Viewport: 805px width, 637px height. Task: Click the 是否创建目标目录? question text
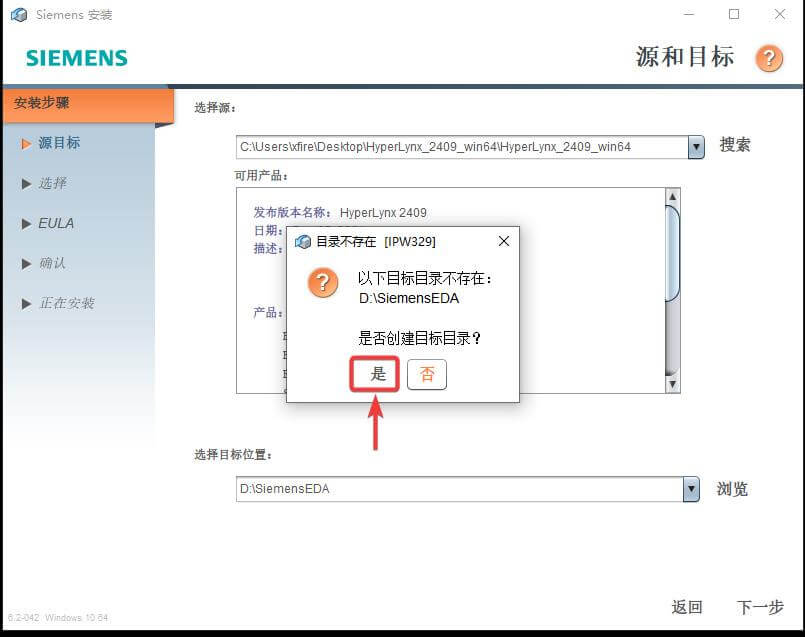(419, 338)
